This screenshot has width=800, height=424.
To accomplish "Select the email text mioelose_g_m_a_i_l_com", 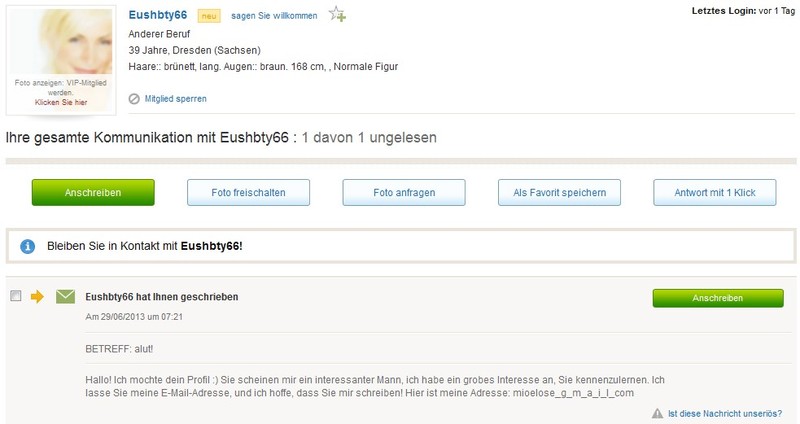I will [x=573, y=393].
